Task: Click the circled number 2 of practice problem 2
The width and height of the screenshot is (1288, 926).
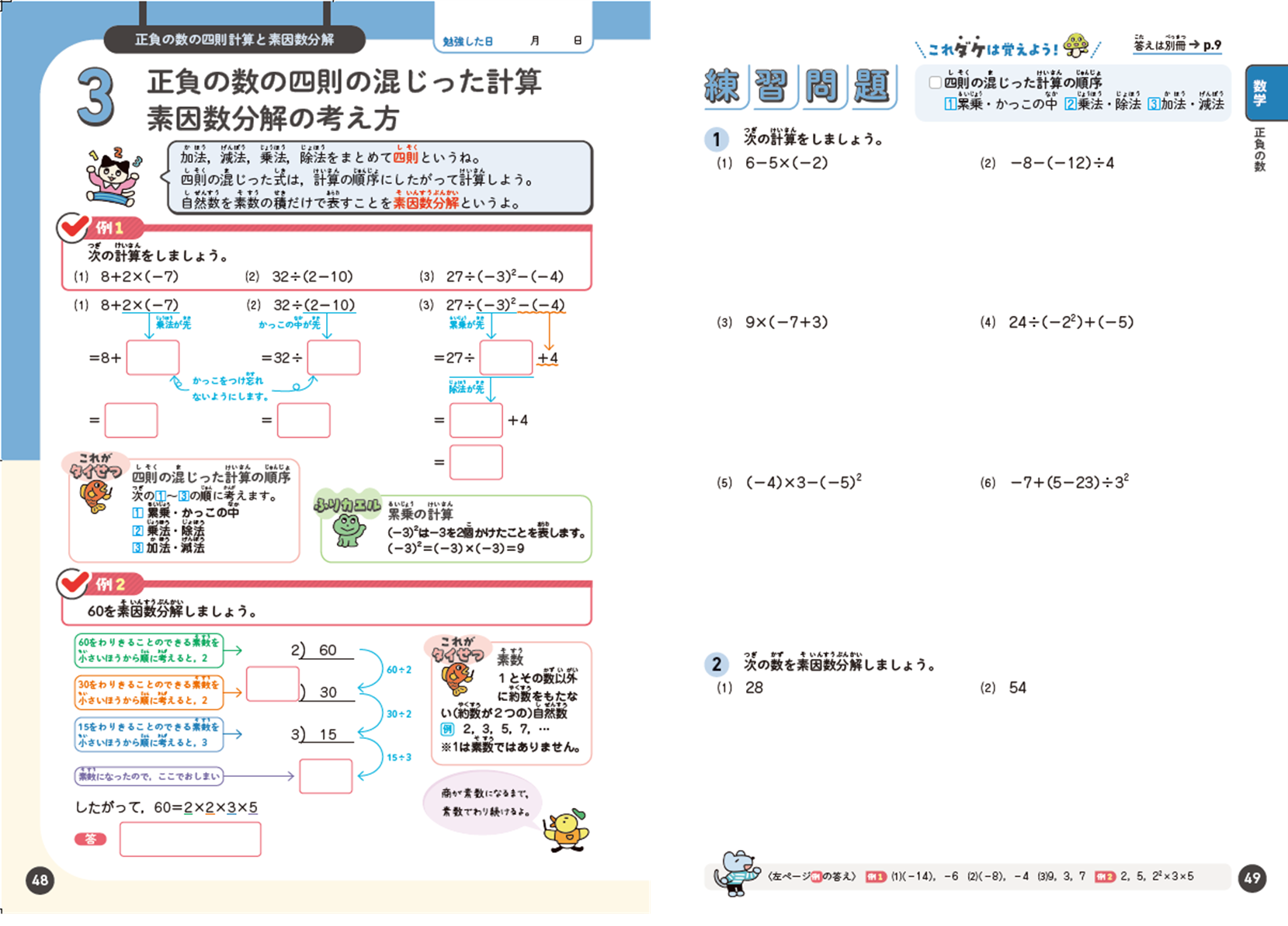Action: [716, 664]
